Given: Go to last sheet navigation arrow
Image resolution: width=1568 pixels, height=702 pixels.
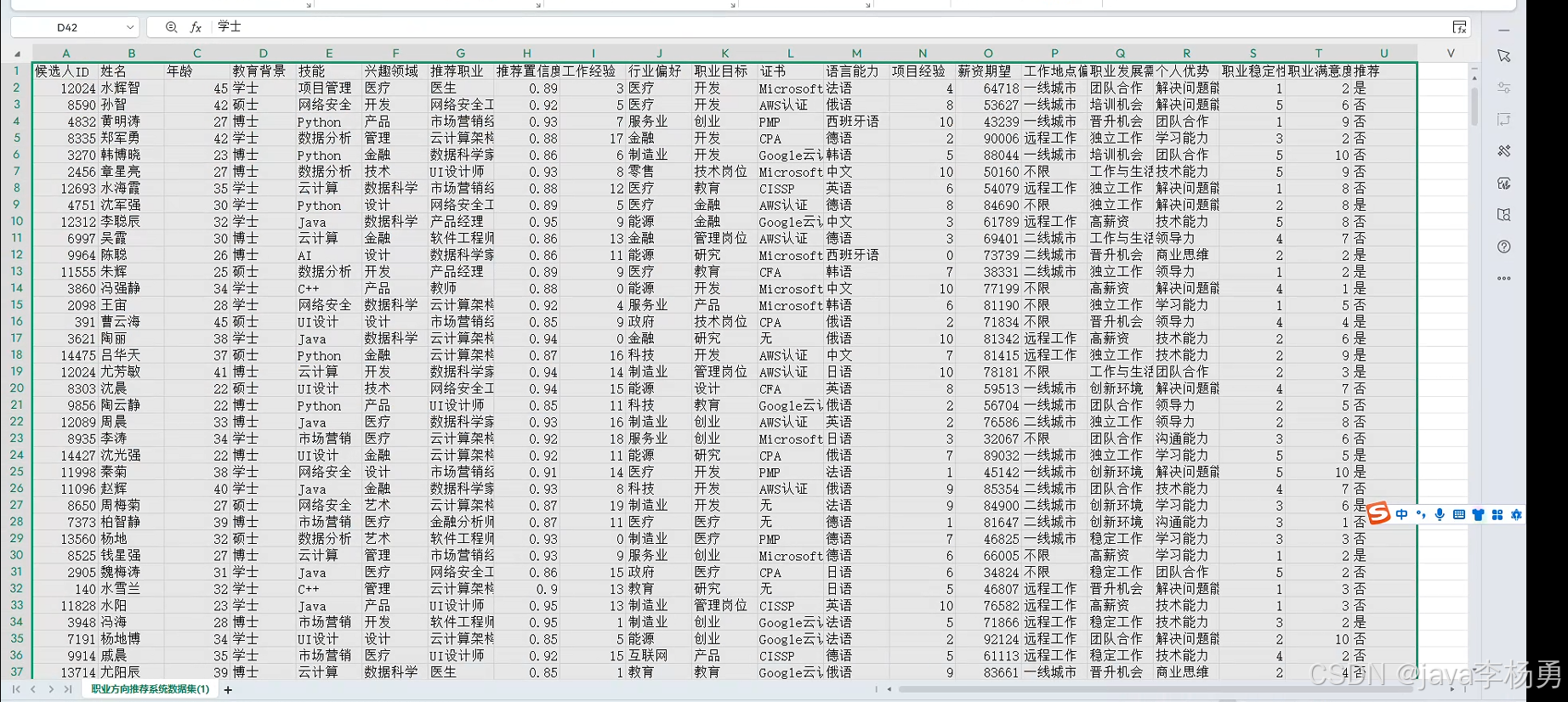Looking at the screenshot, I should tap(68, 689).
